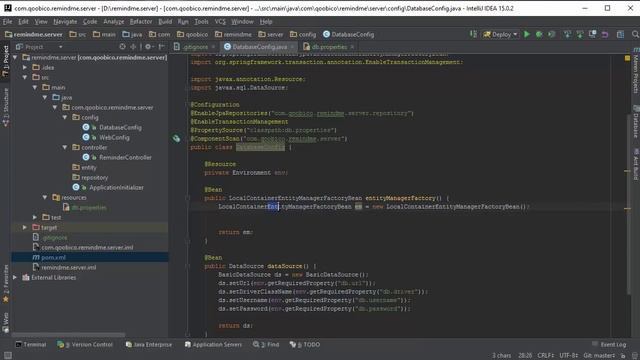Image resolution: width=640 pixels, height=360 pixels.
Task: Toggle the 1: Project side panel
Action: pyautogui.click(x=5, y=61)
